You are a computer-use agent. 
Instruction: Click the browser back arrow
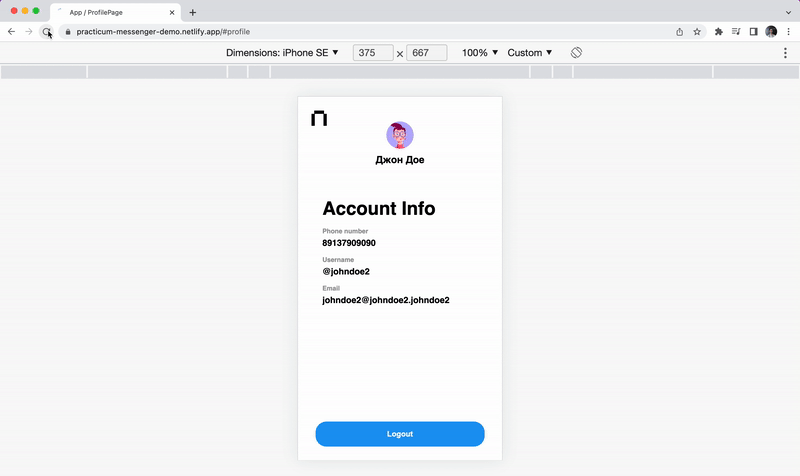[11, 32]
